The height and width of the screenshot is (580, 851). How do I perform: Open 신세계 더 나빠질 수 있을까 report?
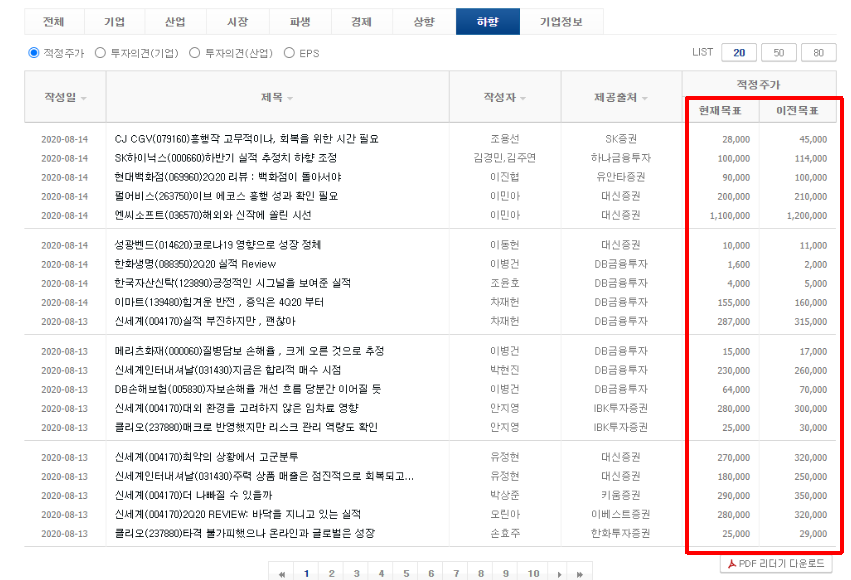(x=193, y=495)
